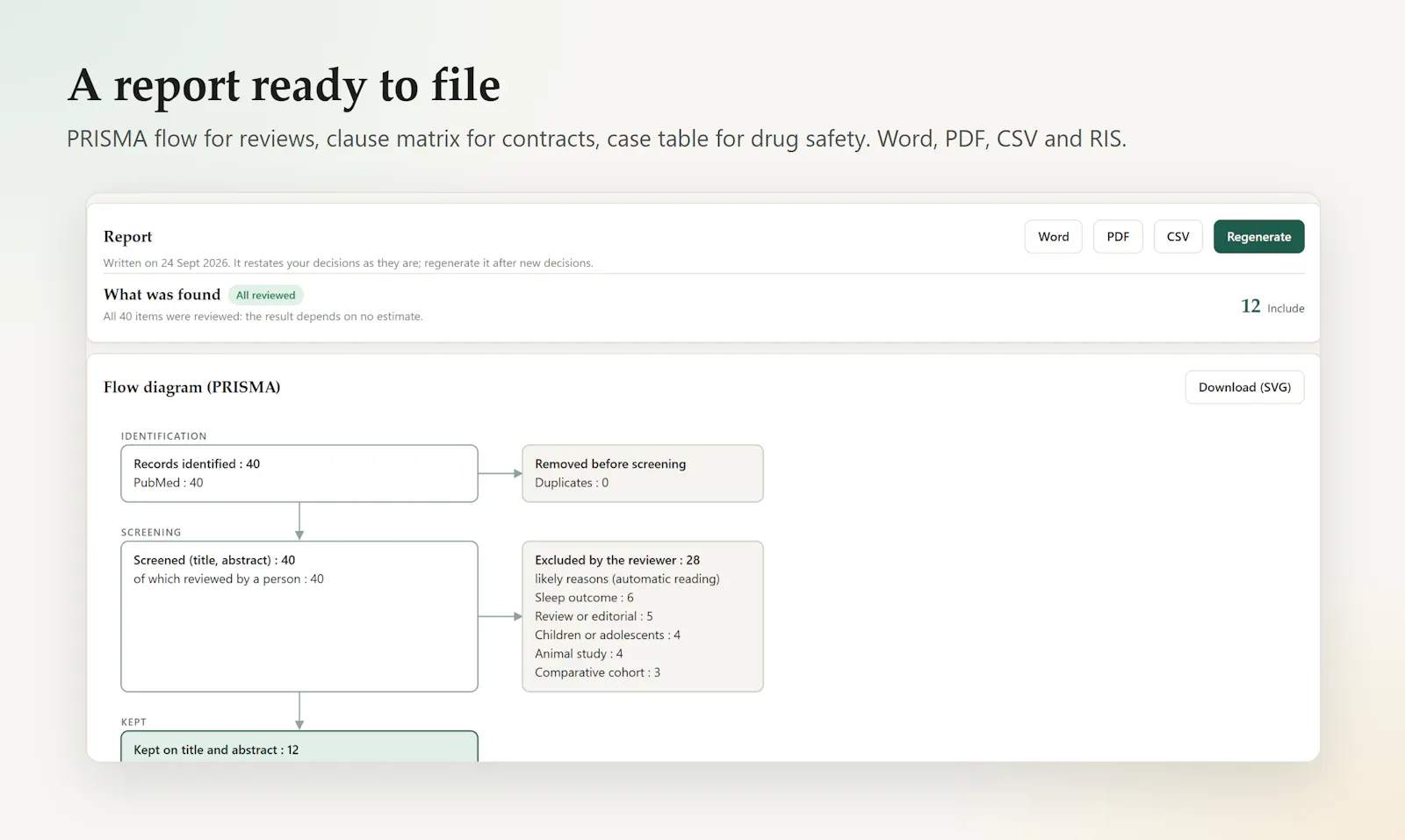
Task: Click the 'What was found' heading
Action: (x=162, y=294)
